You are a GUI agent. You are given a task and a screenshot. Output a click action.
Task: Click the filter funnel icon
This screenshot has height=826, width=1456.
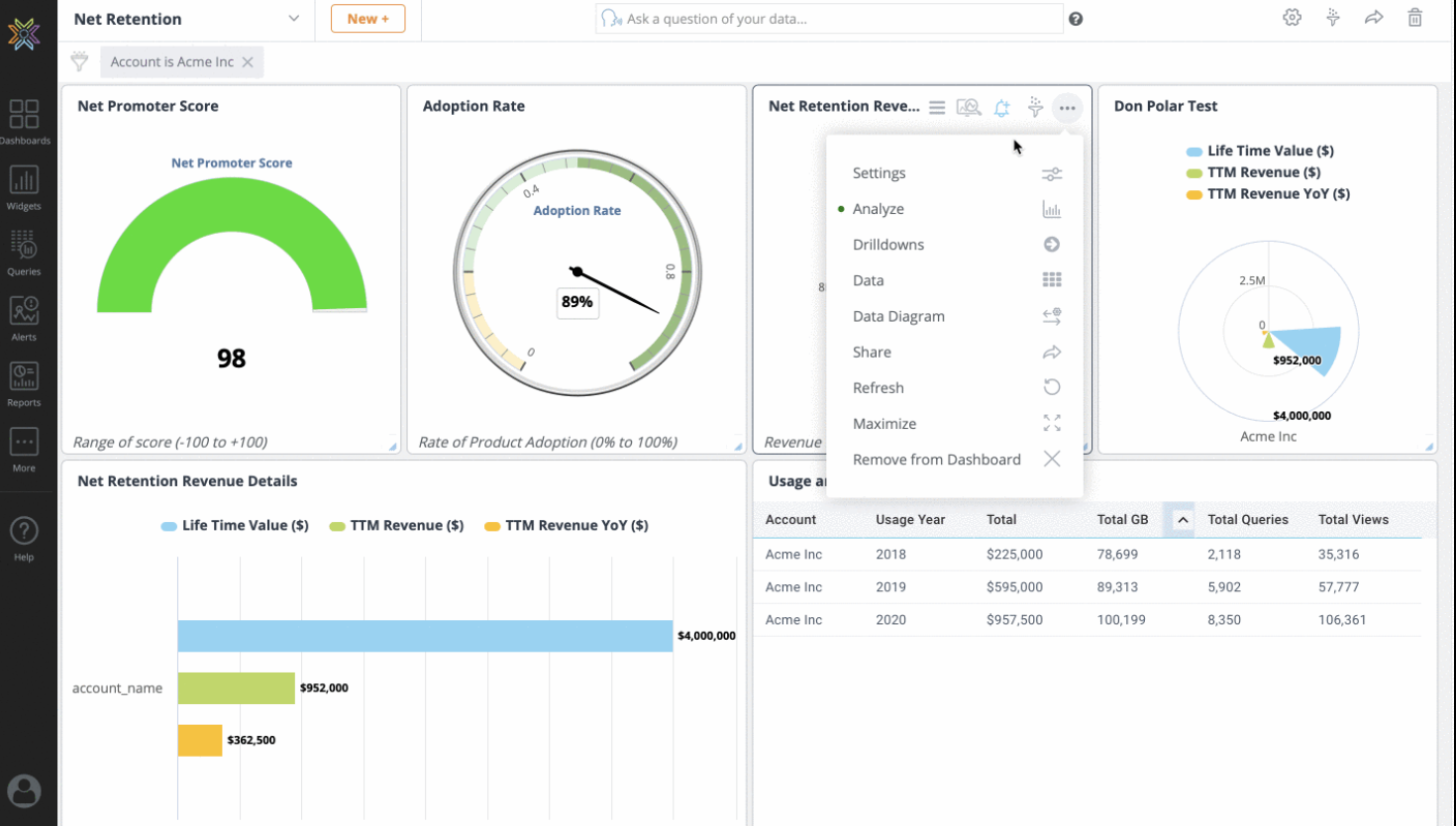coord(79,61)
